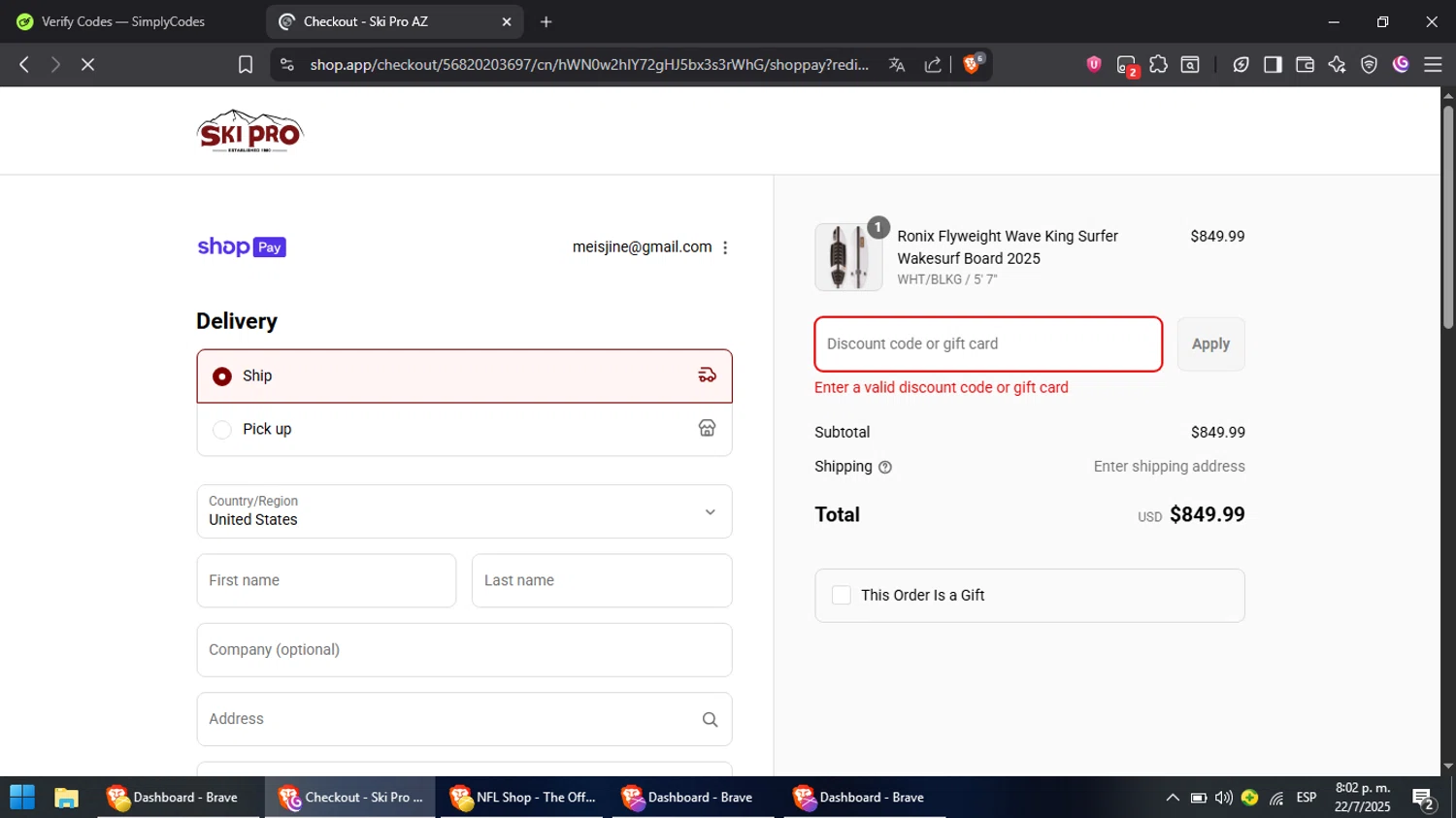This screenshot has height=818, width=1456.
Task: Open Brave Wallet icon
Action: pos(1305,64)
